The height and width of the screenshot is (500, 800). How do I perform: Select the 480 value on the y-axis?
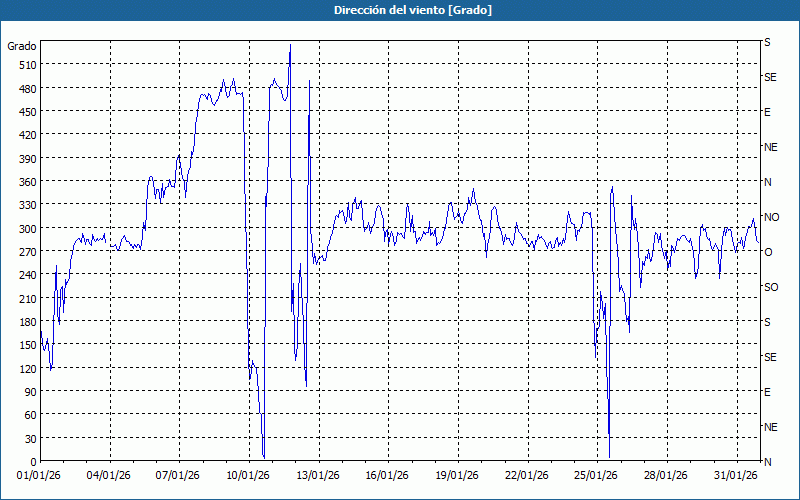tap(28, 89)
